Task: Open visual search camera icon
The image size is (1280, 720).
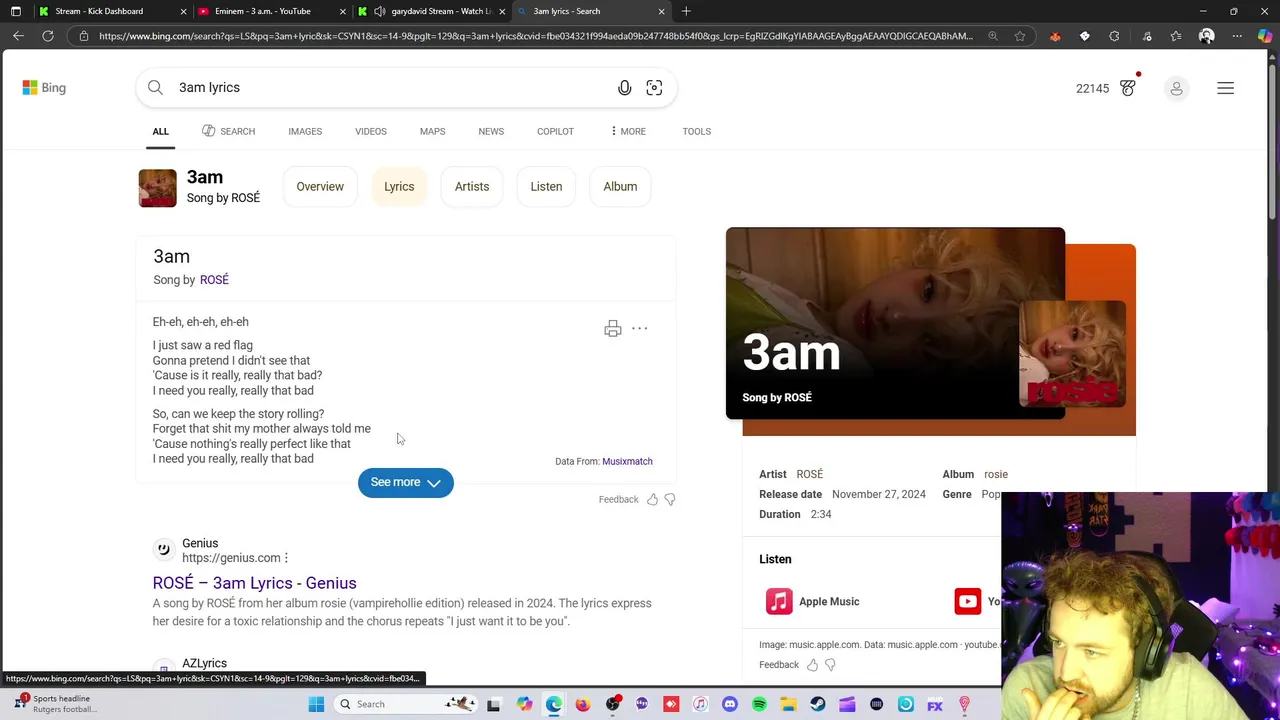Action: 654,88
